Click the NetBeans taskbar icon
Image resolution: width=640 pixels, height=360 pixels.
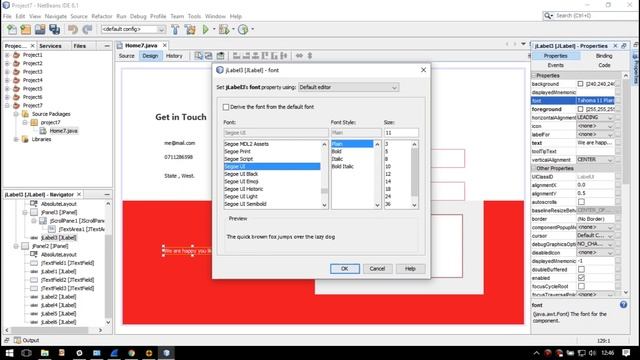[167, 353]
